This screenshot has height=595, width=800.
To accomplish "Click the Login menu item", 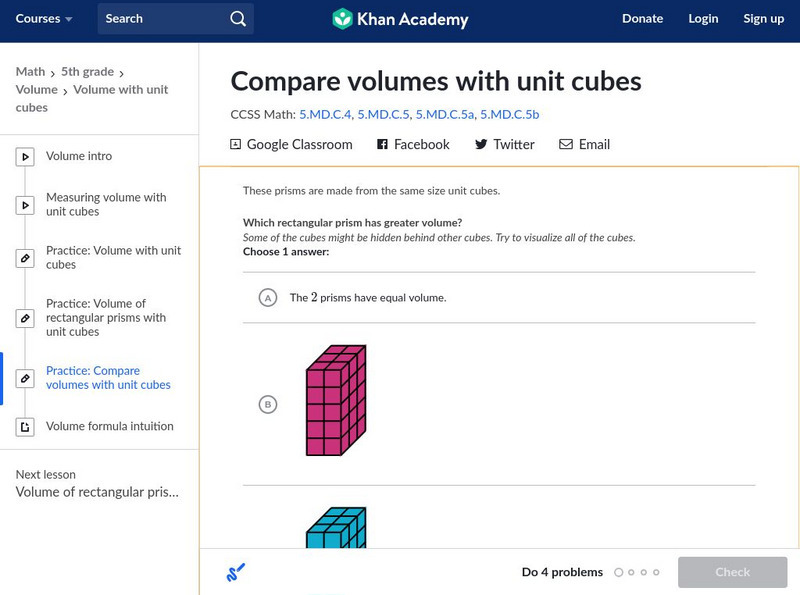I will [703, 19].
